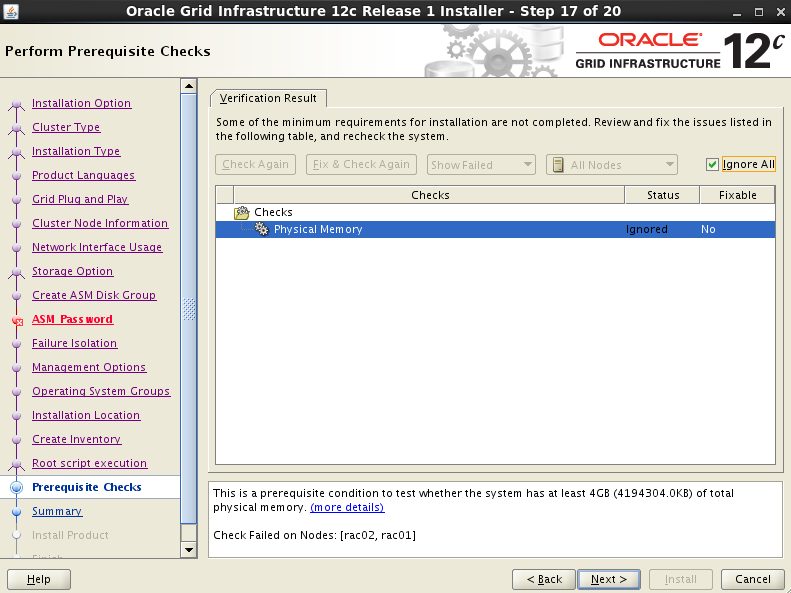The height and width of the screenshot is (593, 791).
Task: Click the Back button
Action: pos(544,579)
